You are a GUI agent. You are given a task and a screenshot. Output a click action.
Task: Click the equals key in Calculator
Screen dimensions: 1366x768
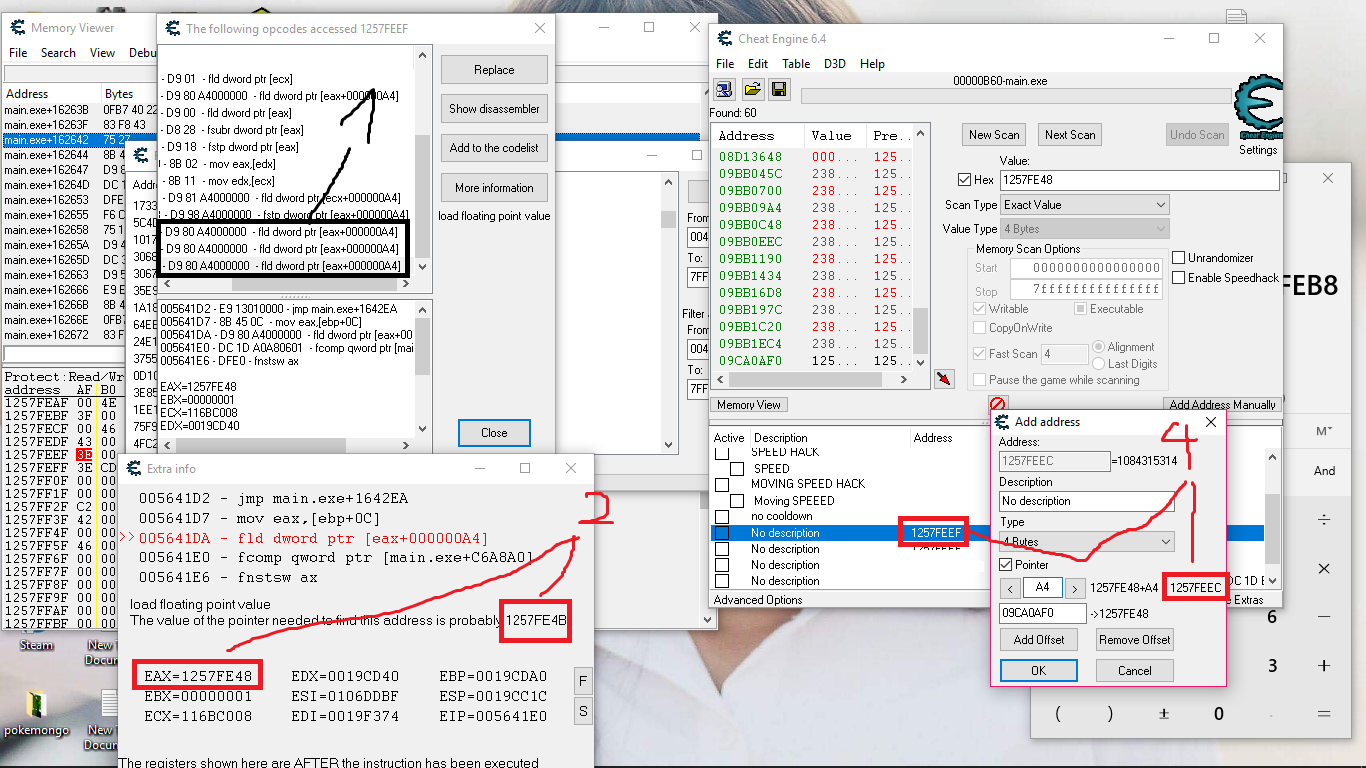click(1324, 714)
